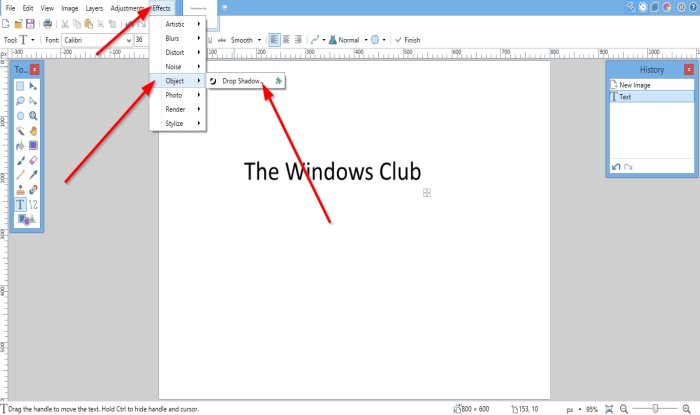Screen dimensions: 700x415
Task: Click the New file icon
Action: (x=6, y=24)
